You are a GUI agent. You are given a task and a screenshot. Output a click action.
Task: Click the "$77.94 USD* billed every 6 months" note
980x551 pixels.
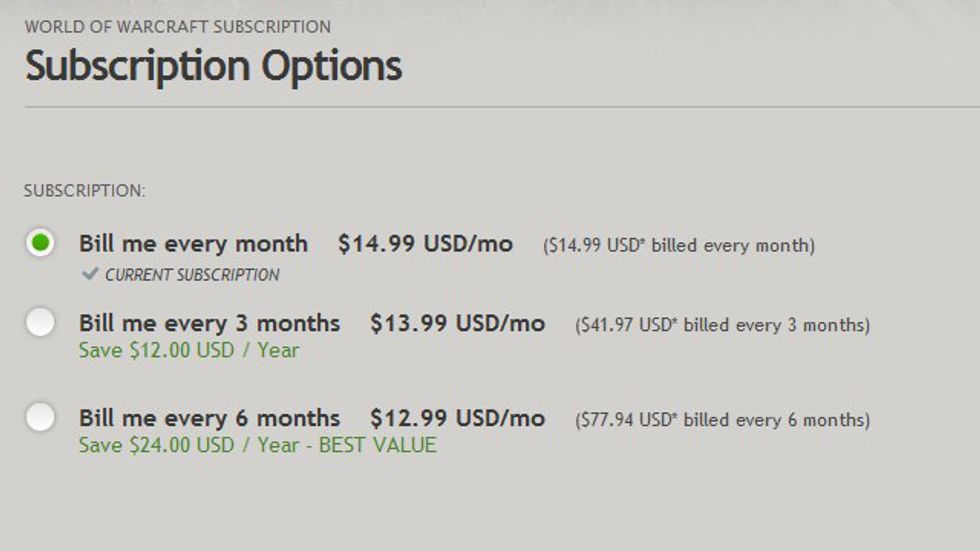[722, 420]
